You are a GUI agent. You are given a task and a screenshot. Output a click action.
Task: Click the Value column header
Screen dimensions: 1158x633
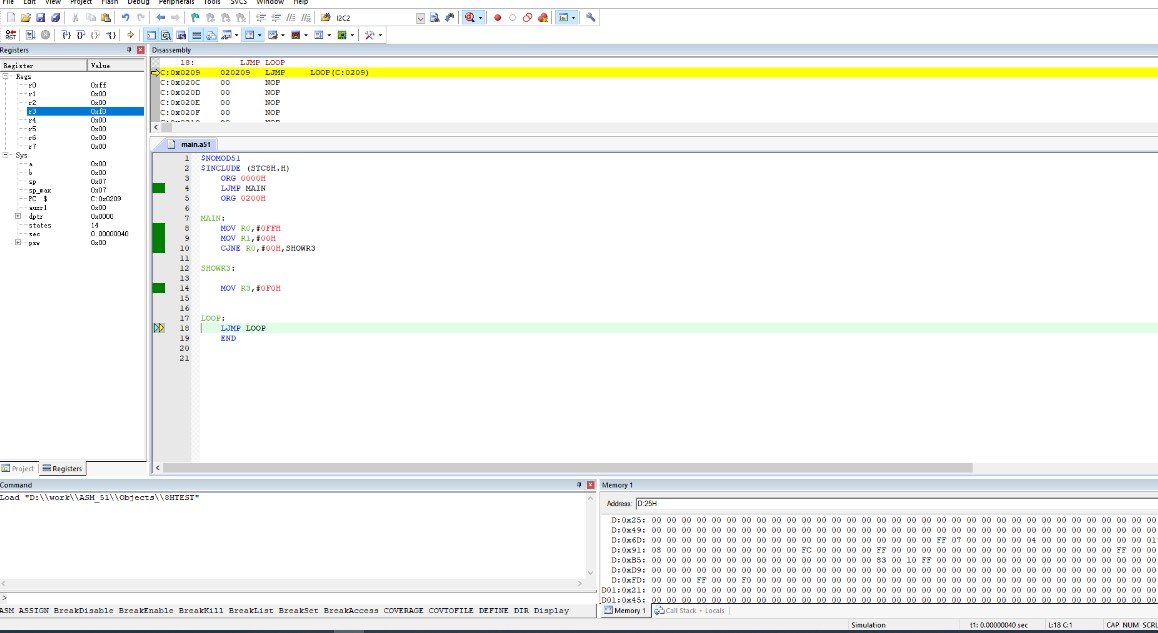116,65
